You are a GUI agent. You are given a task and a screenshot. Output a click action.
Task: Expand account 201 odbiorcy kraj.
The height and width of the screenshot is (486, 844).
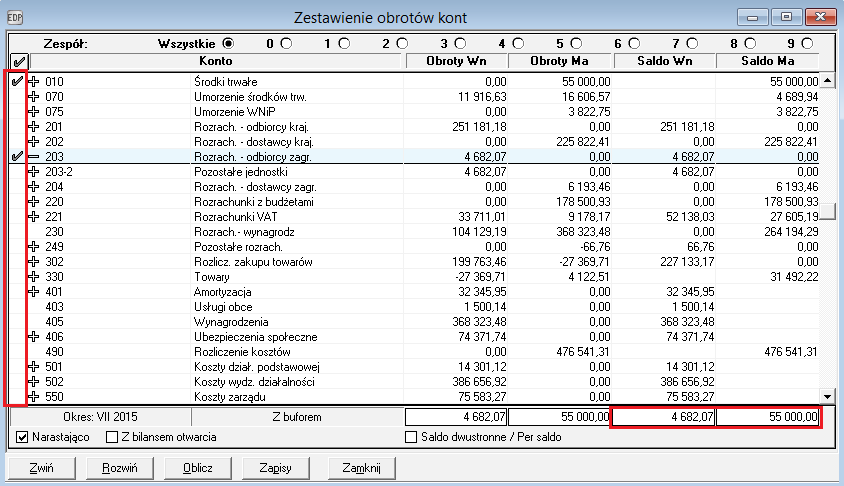pos(33,127)
